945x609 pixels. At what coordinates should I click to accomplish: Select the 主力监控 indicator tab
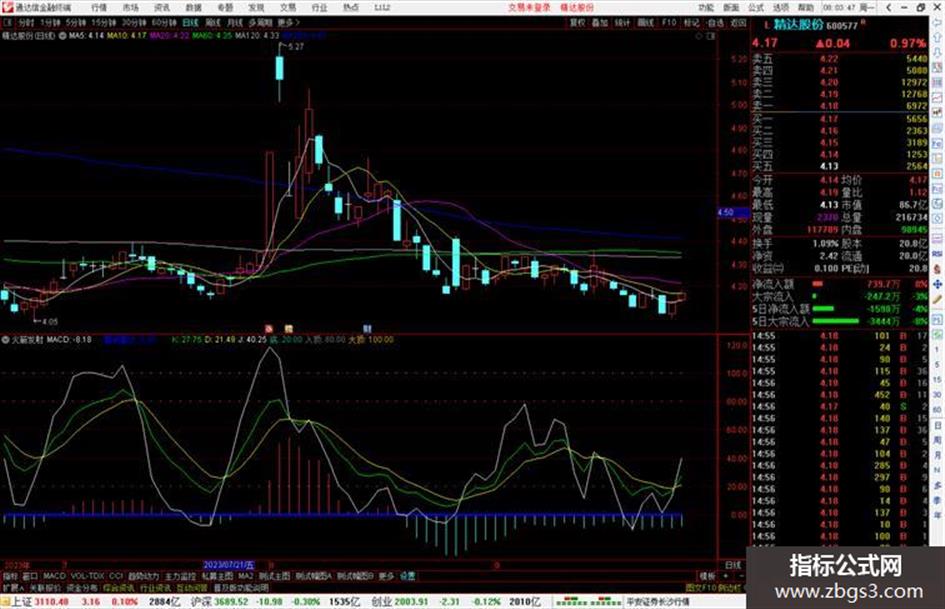pyautogui.click(x=180, y=576)
